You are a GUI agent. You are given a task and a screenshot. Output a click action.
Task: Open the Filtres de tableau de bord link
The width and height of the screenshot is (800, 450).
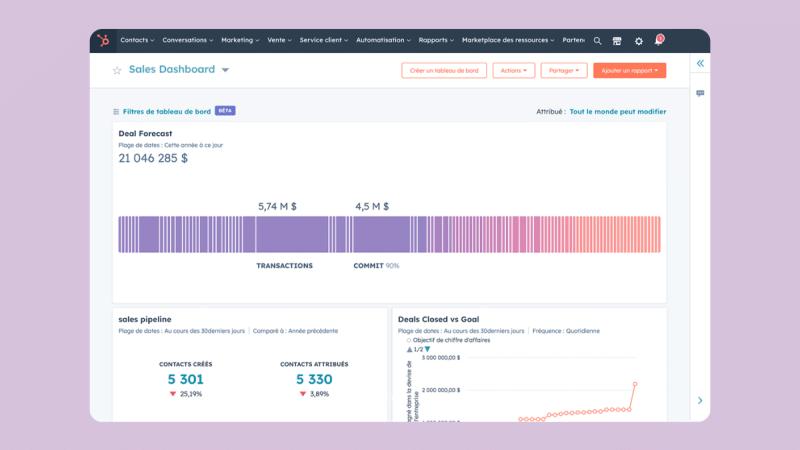166,112
